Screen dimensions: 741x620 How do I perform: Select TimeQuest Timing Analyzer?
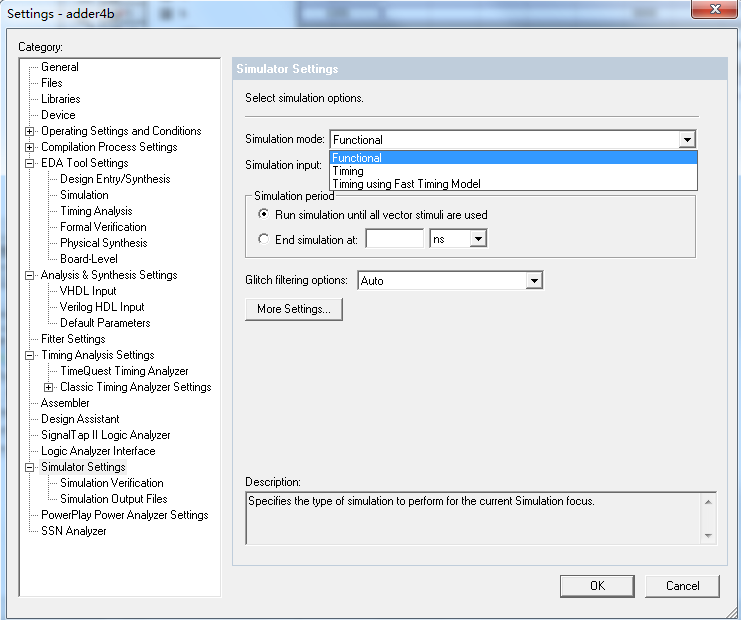click(x=124, y=371)
